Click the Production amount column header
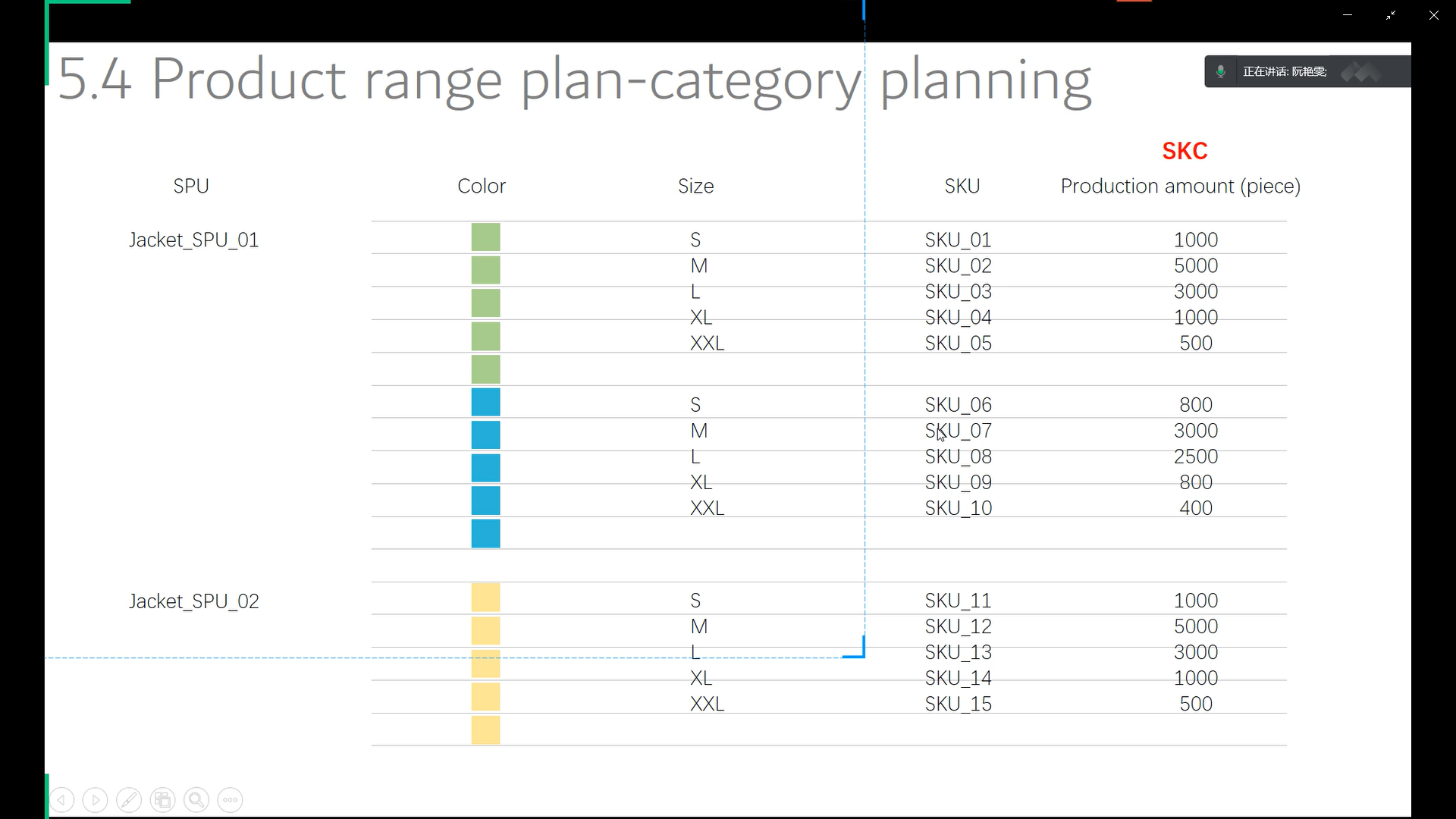1456x819 pixels. pyautogui.click(x=1180, y=186)
